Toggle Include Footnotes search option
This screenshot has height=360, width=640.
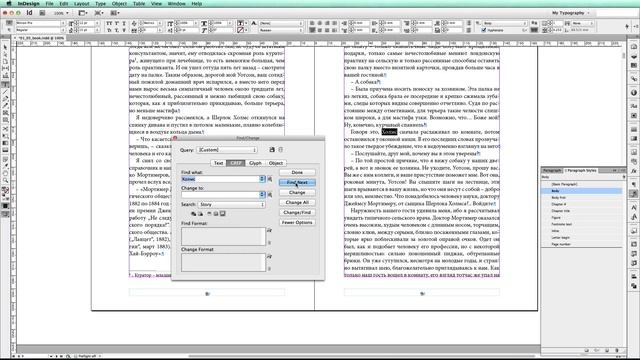[222, 214]
